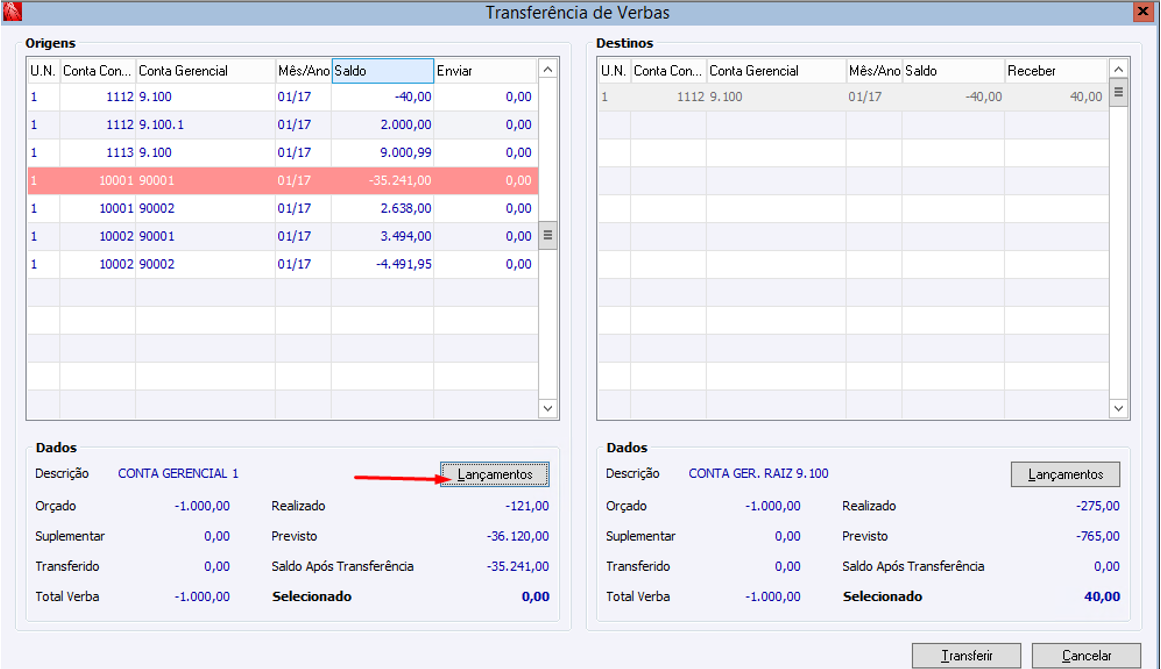Select the row with conta gerencial 9.100.1
This screenshot has width=1161, height=669.
[282, 125]
